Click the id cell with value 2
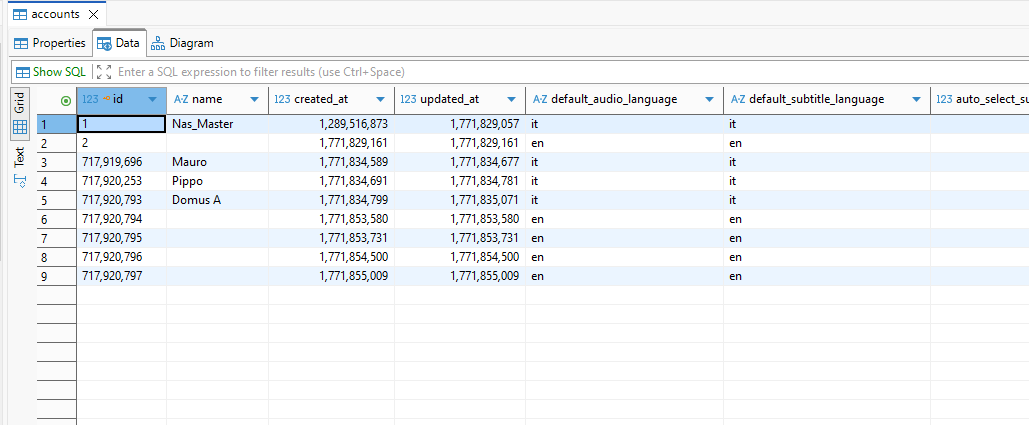 pyautogui.click(x=121, y=142)
